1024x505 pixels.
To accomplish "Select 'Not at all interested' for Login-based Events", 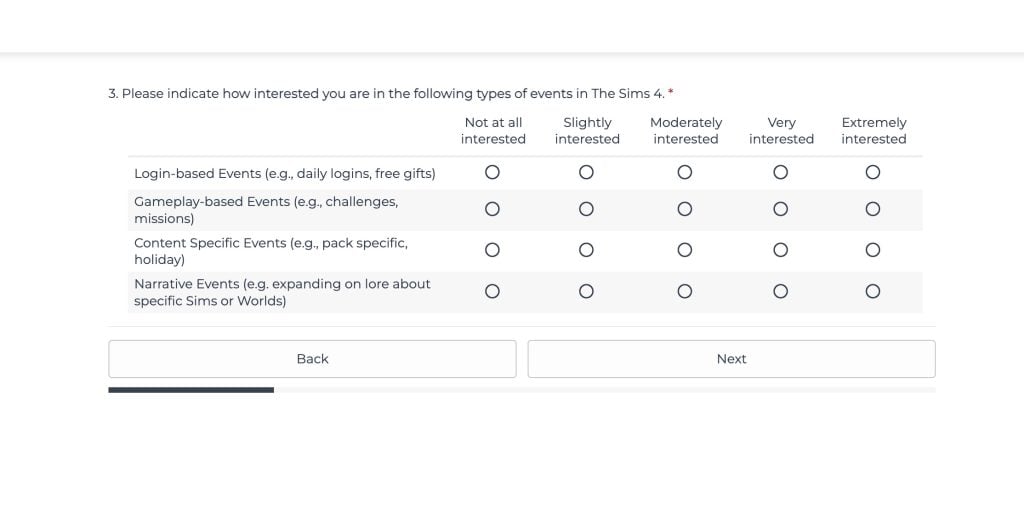I will tap(492, 173).
